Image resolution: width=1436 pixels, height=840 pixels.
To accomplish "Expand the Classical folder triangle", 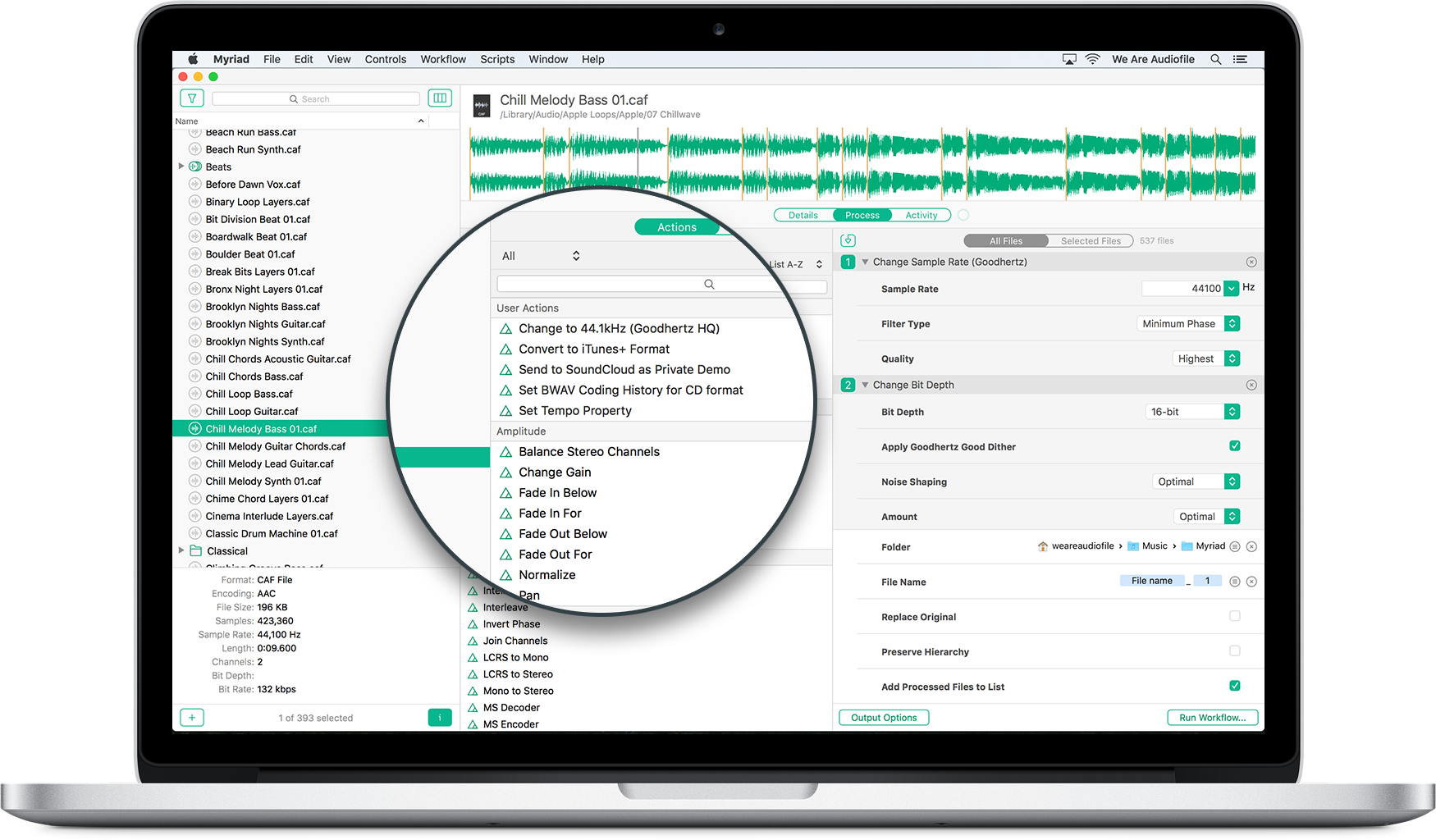I will pyautogui.click(x=181, y=550).
